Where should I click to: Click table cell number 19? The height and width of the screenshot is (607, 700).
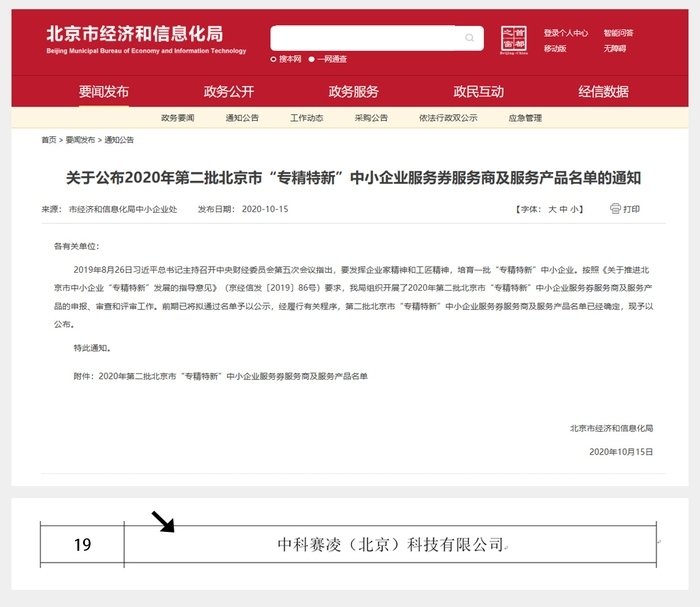tap(82, 545)
